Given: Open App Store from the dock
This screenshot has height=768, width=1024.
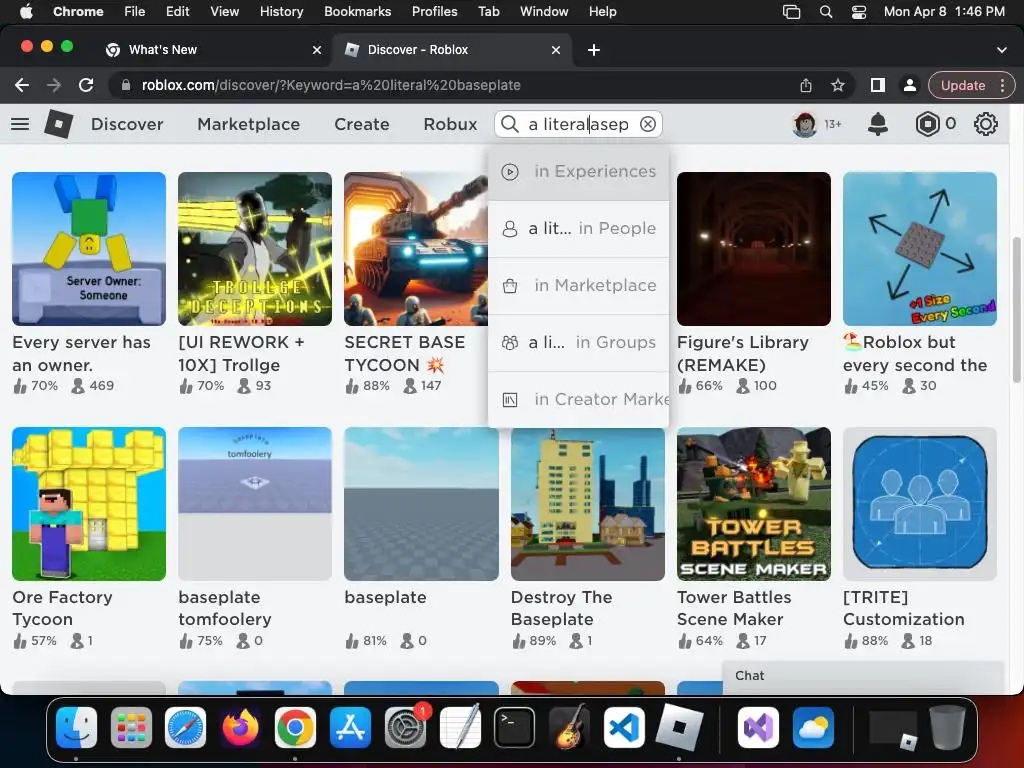Looking at the screenshot, I should [350, 727].
